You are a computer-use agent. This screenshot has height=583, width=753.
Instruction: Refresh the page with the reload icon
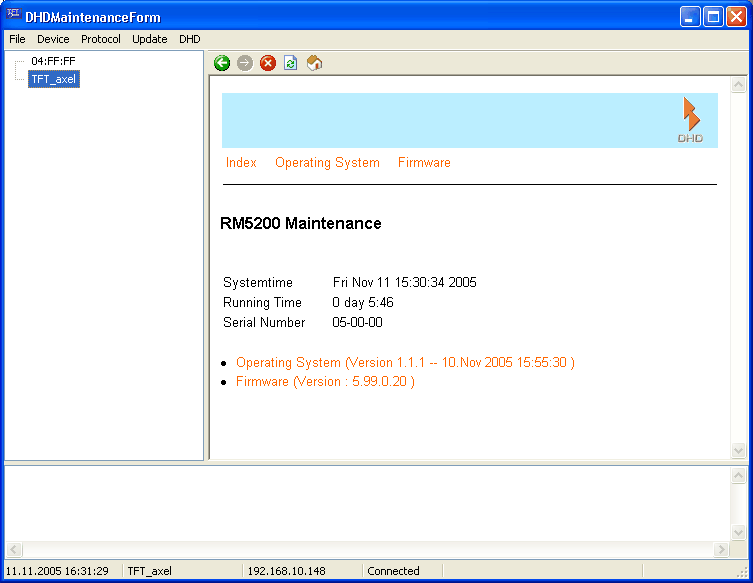tap(291, 63)
